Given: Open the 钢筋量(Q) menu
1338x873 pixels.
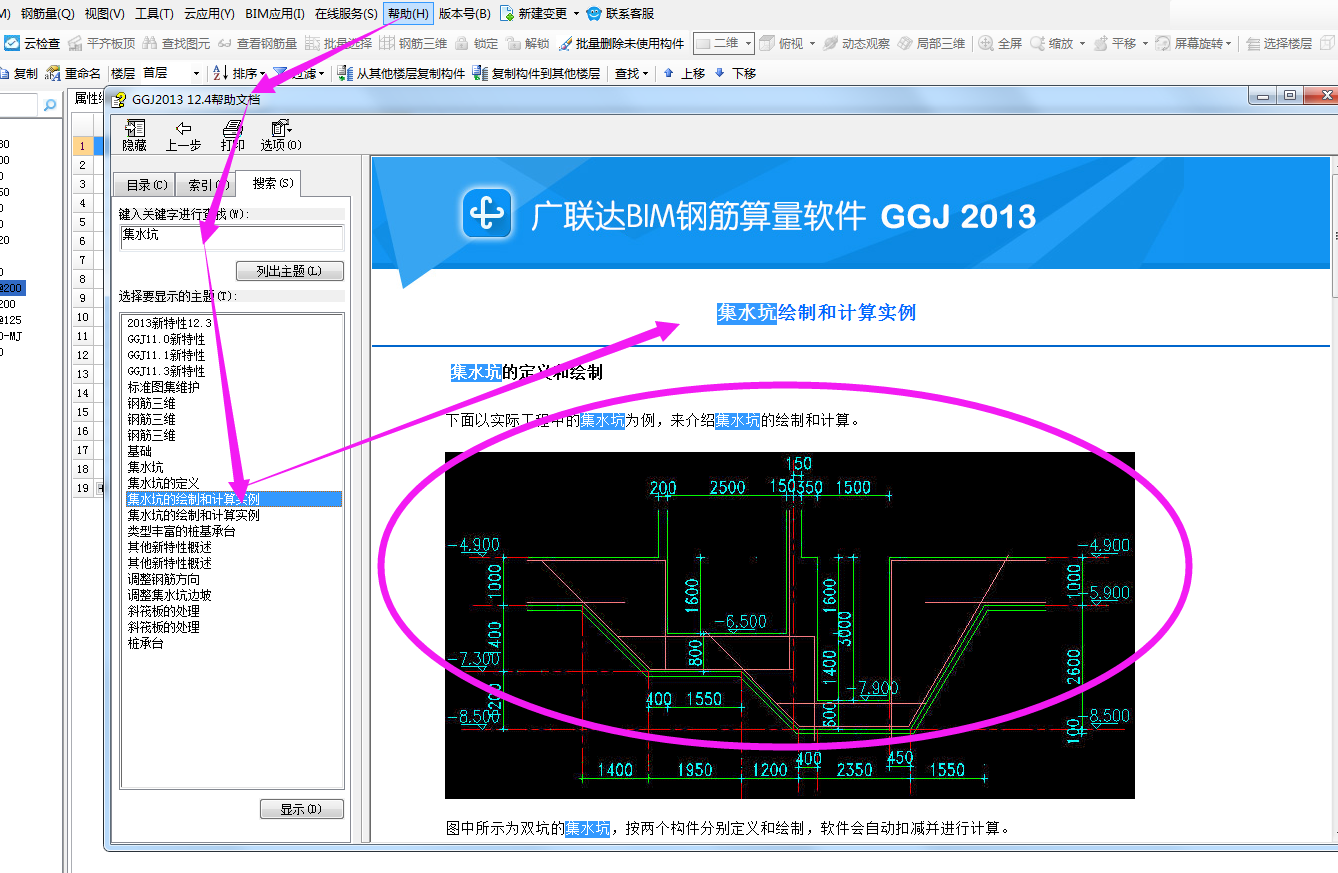Looking at the screenshot, I should (48, 14).
